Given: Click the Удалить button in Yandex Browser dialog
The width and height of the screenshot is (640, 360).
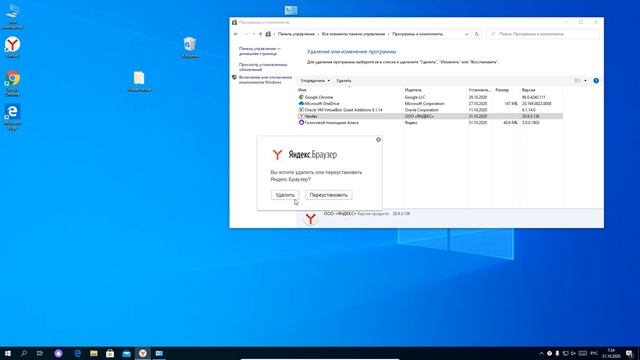Looking at the screenshot, I should click(x=284, y=195).
